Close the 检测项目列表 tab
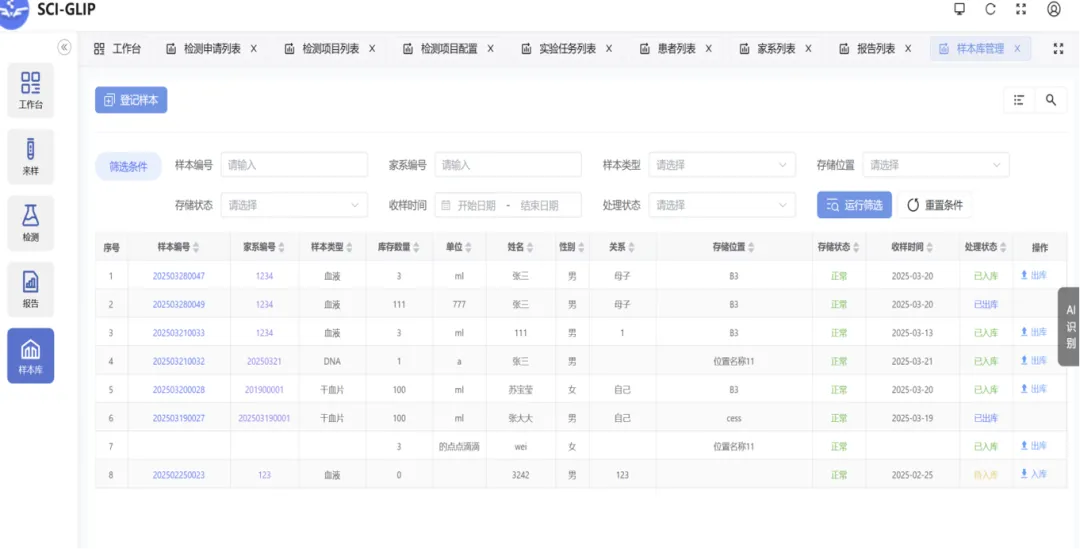 click(x=372, y=49)
